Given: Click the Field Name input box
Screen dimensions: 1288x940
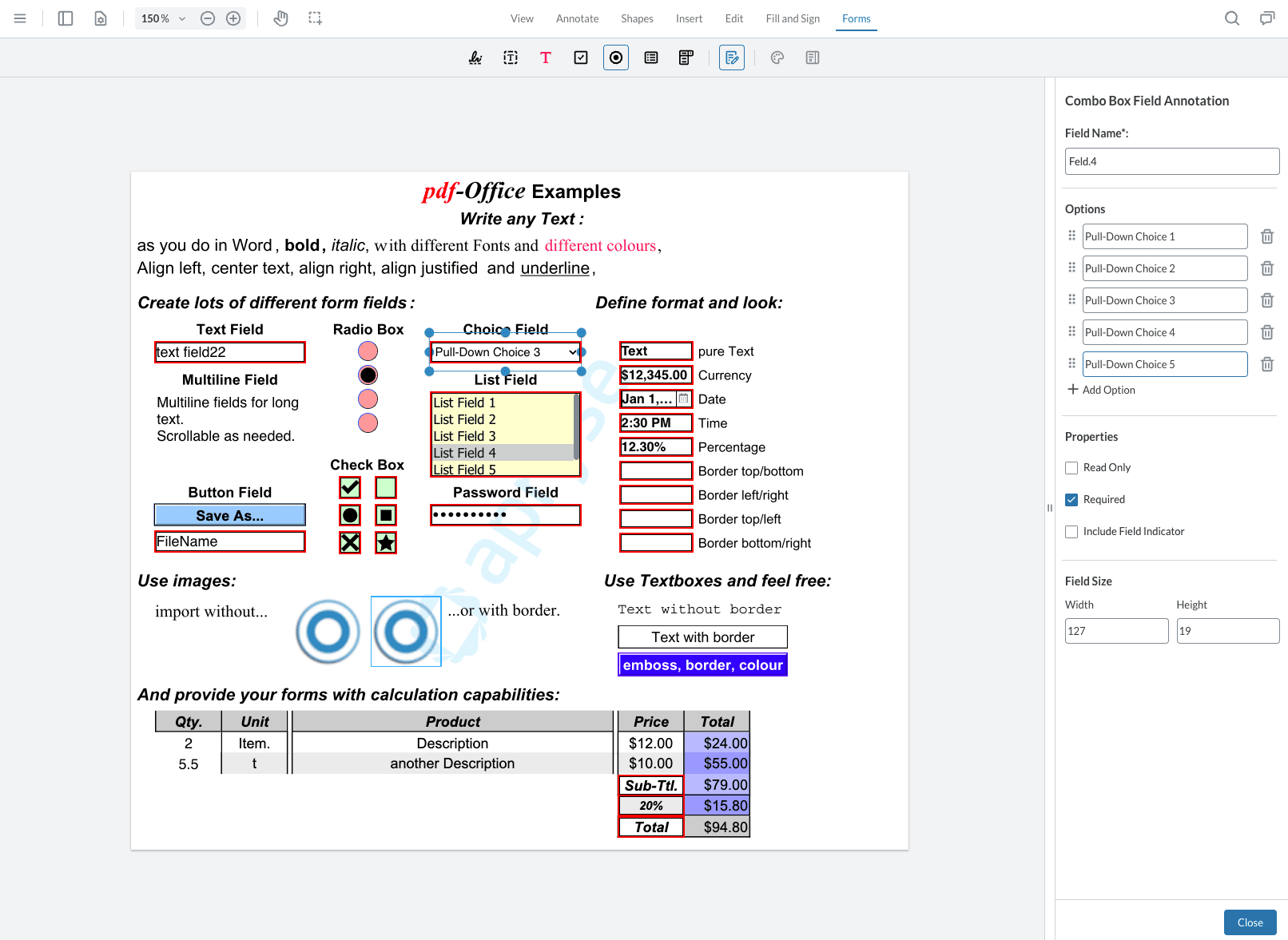Looking at the screenshot, I should pos(1171,161).
